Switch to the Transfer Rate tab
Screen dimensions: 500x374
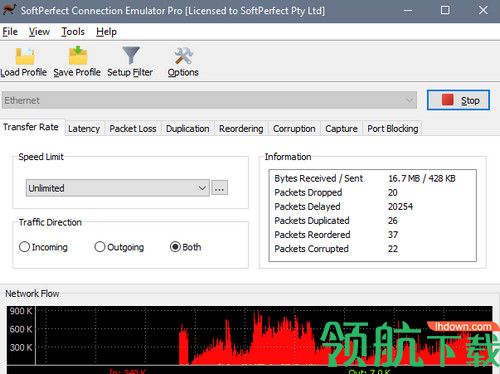point(31,127)
